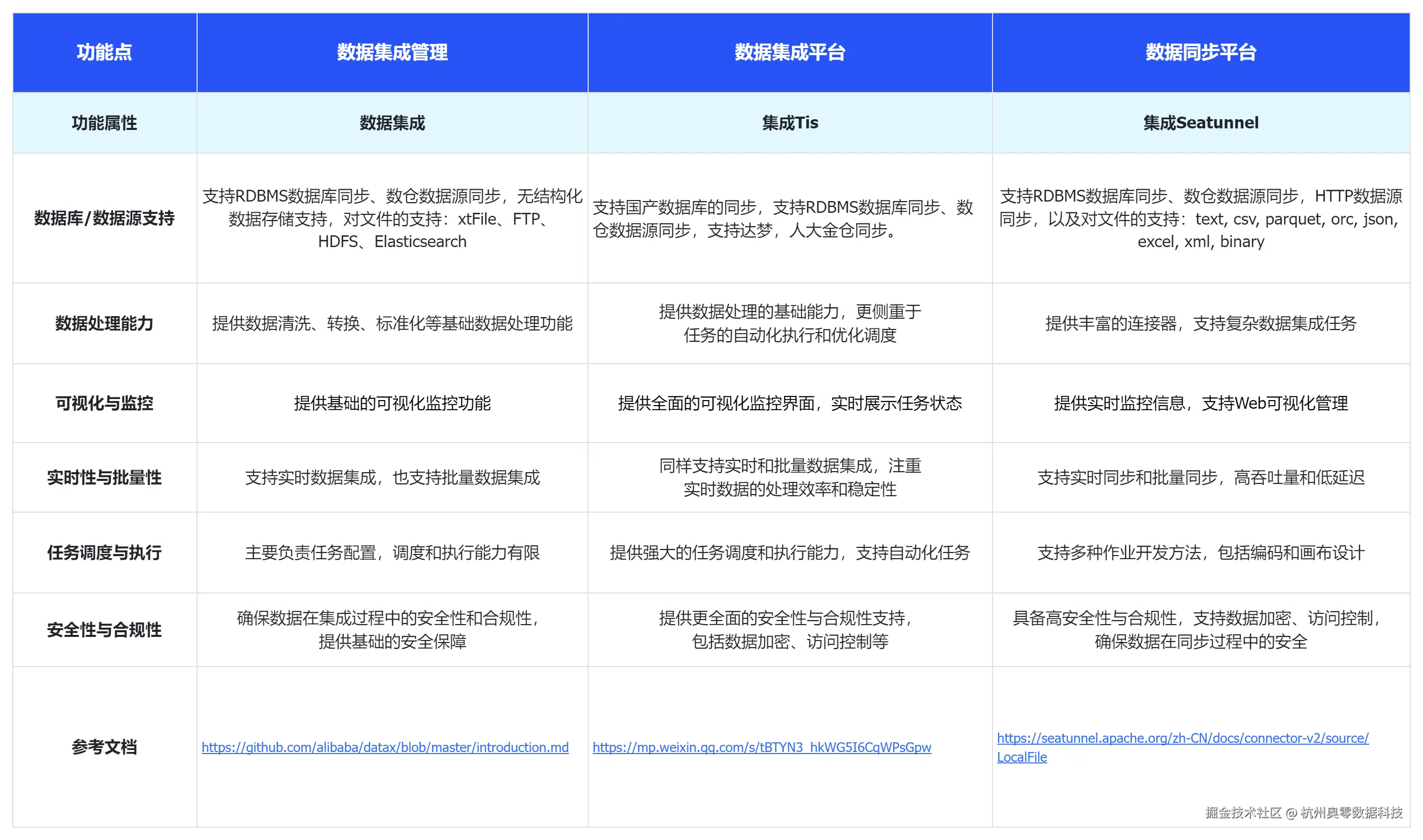Image resolution: width=1423 pixels, height=840 pixels.
Task: Select the 实时性与批量性 row label
Action: click(105, 477)
